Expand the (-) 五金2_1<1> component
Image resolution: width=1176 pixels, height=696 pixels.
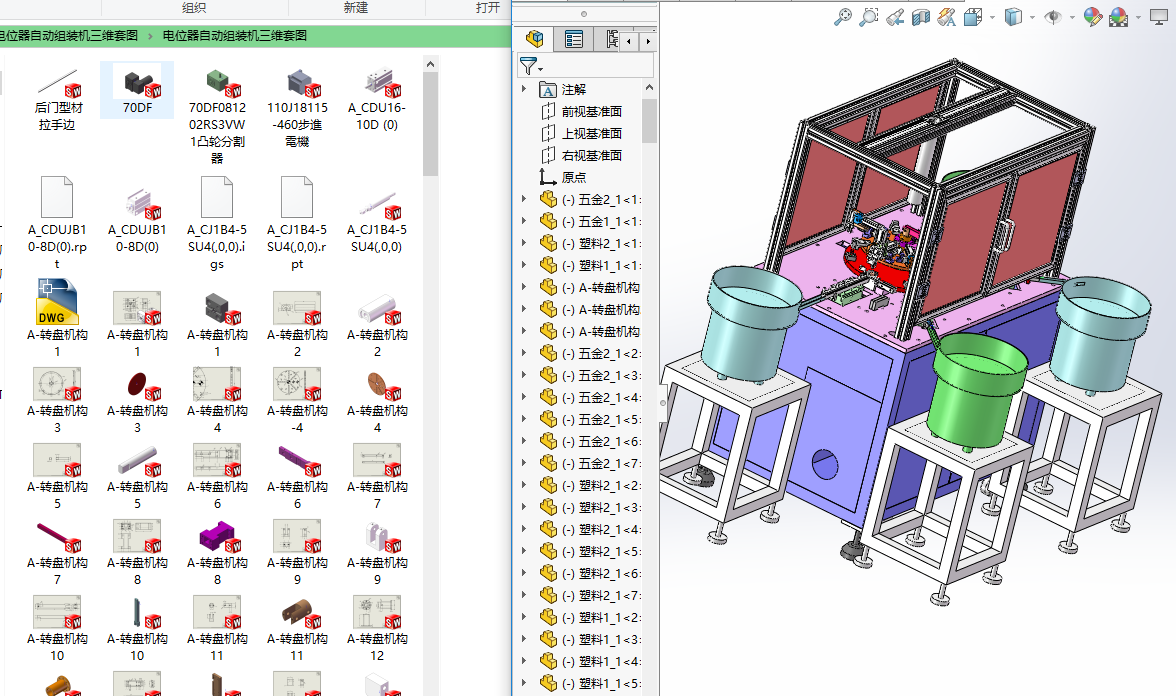point(524,199)
